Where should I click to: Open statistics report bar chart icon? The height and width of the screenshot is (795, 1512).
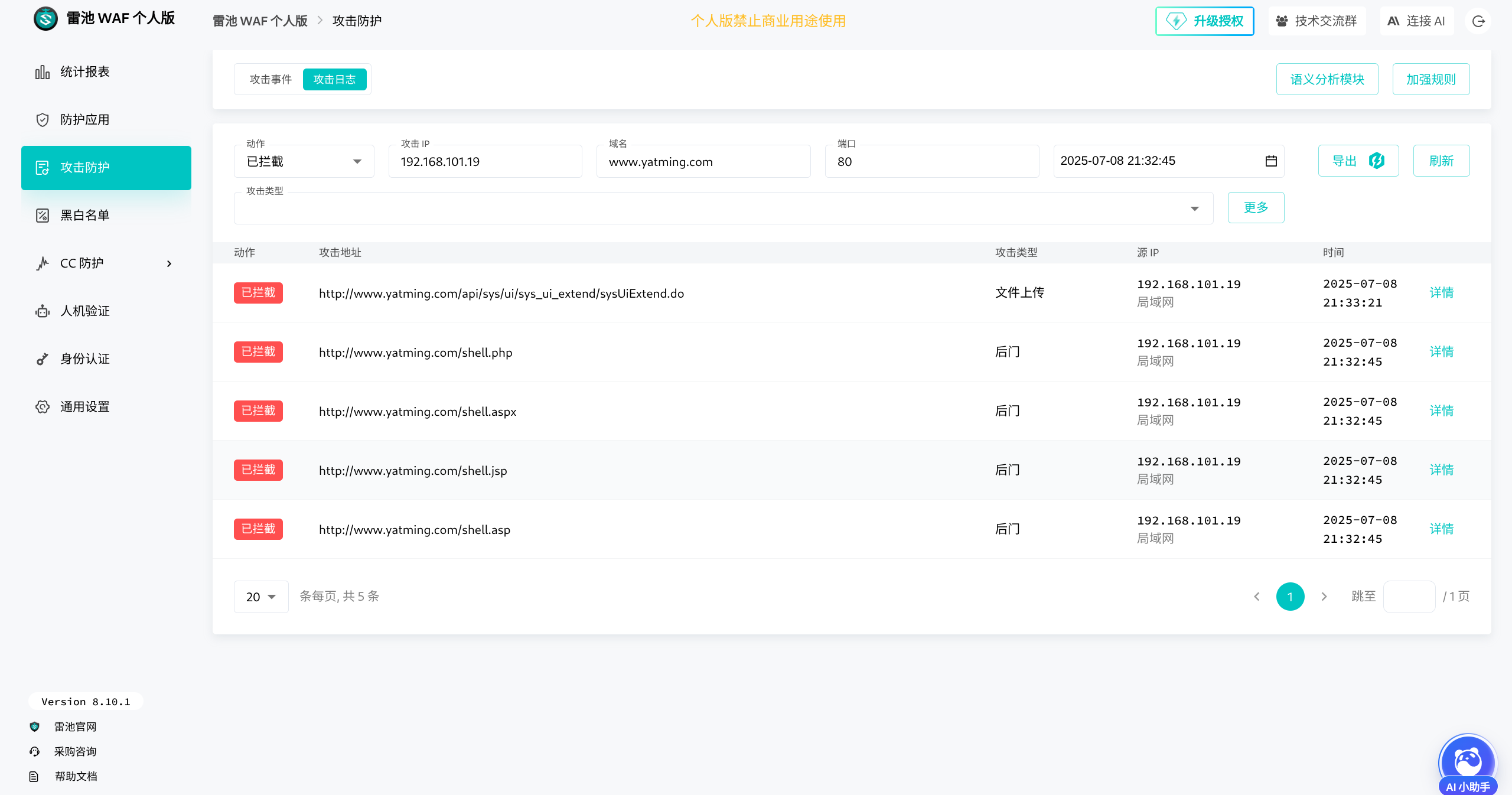42,72
